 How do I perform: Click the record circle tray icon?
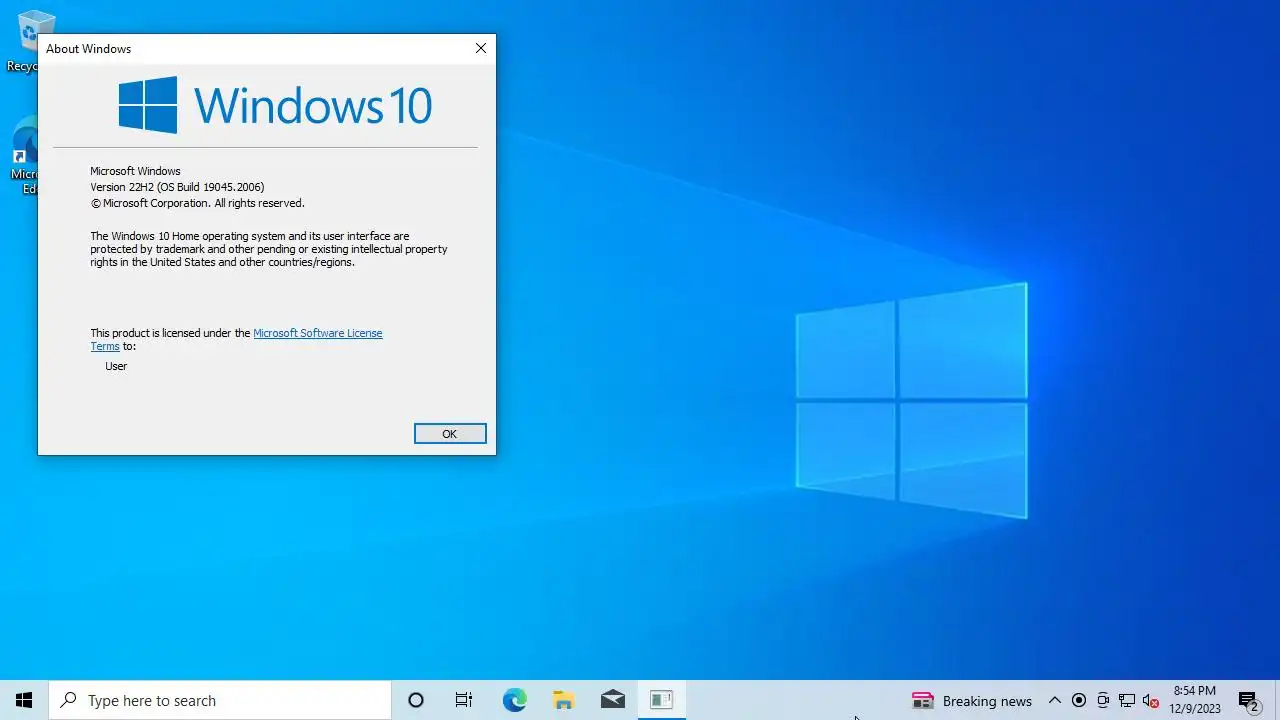(x=1078, y=701)
